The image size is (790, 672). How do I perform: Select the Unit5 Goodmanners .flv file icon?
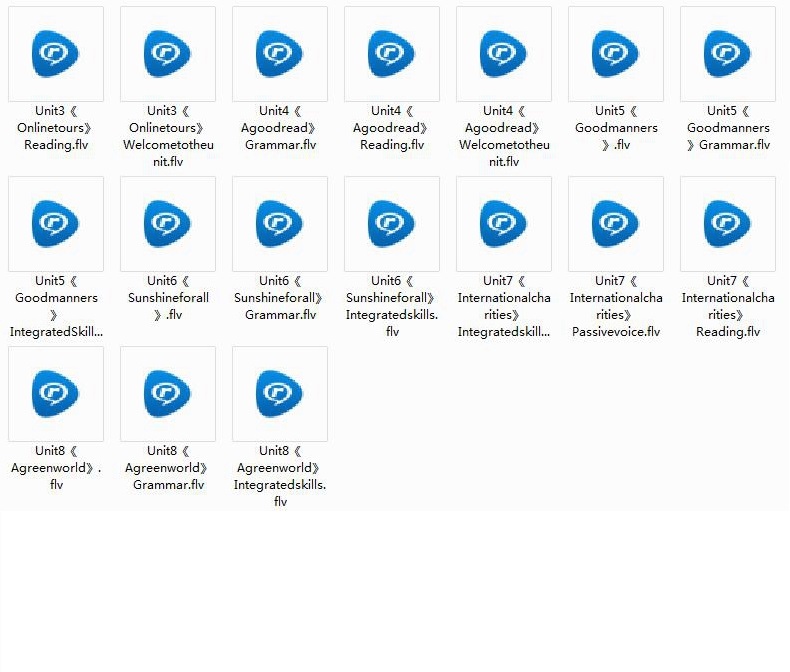click(616, 54)
